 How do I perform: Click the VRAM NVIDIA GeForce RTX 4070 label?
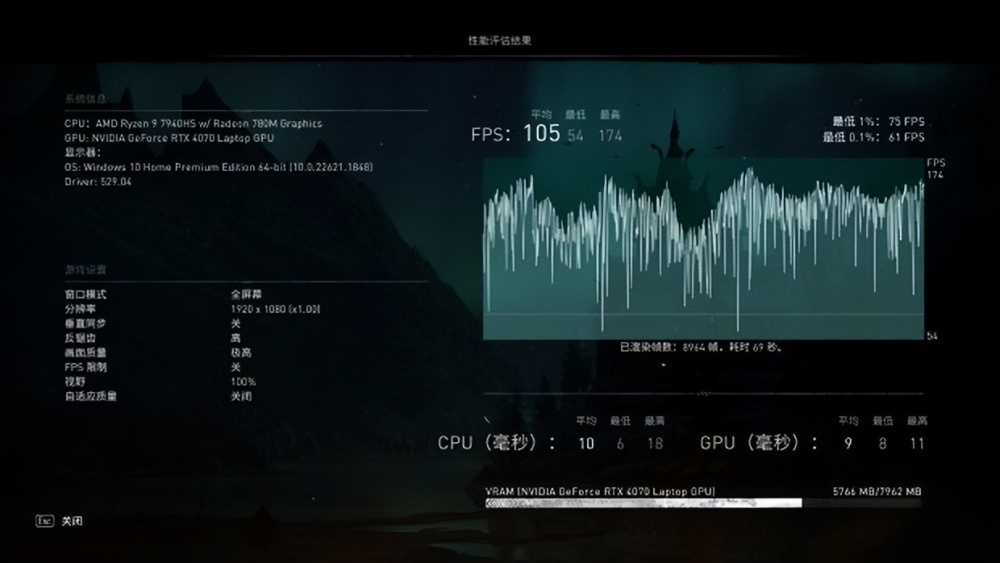coord(600,492)
